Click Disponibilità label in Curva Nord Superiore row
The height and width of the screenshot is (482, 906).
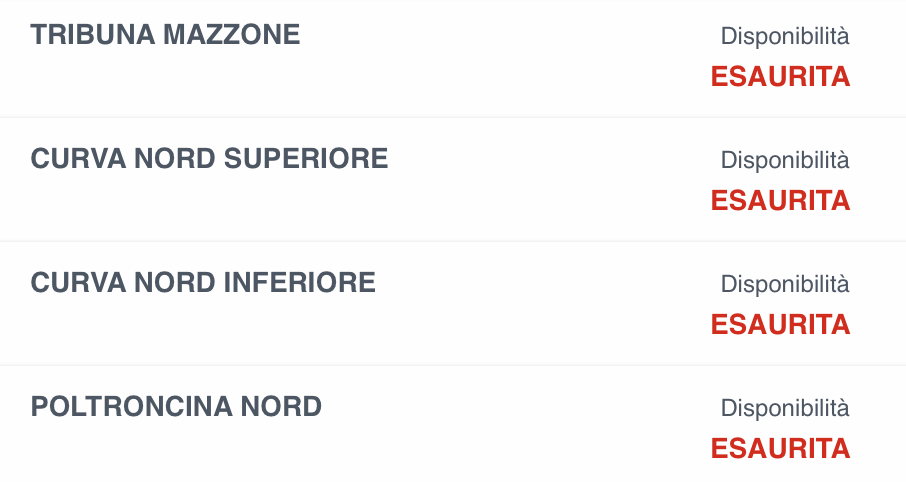[785, 160]
